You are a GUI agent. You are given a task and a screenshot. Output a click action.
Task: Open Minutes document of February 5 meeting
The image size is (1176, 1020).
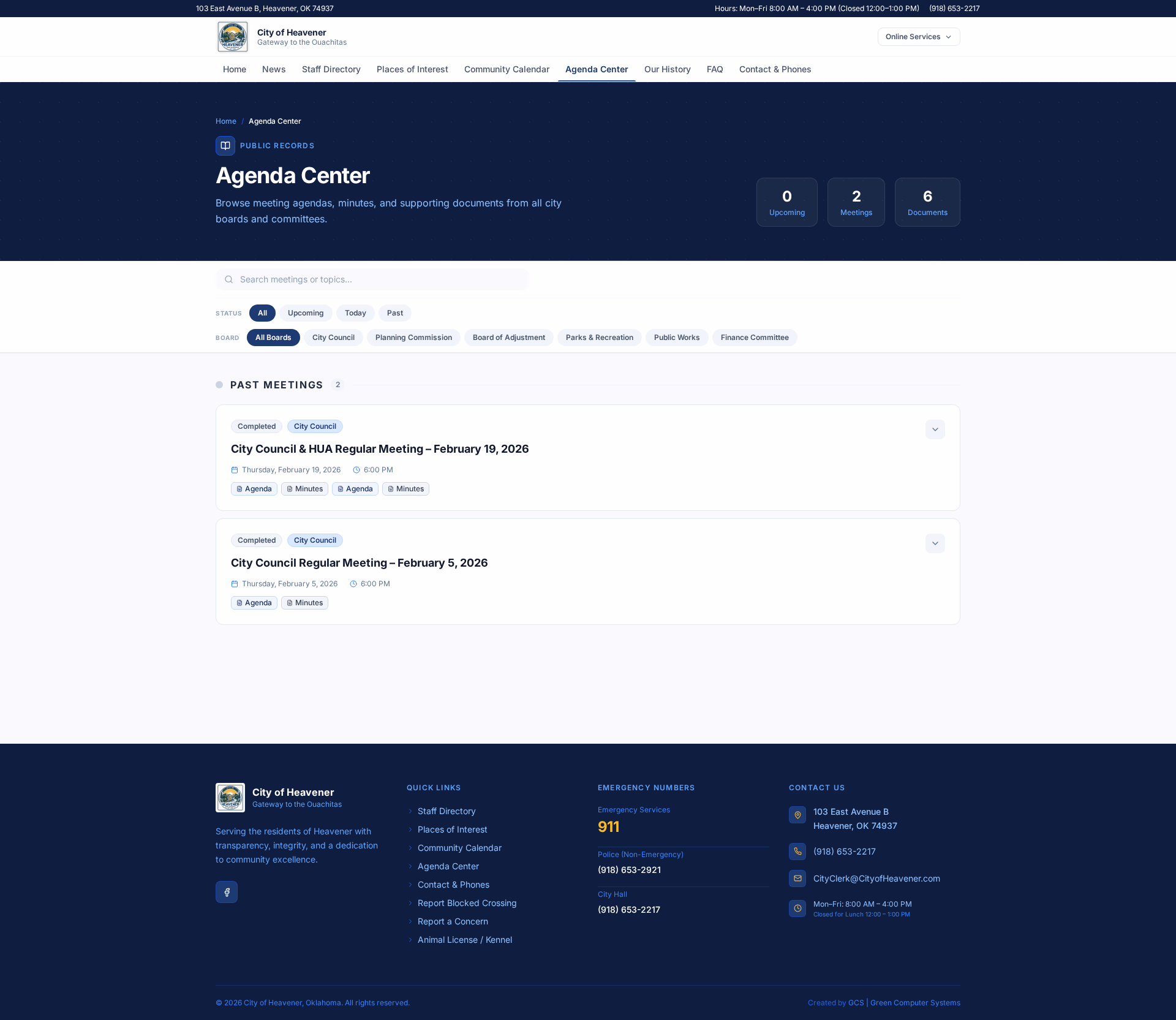click(304, 603)
